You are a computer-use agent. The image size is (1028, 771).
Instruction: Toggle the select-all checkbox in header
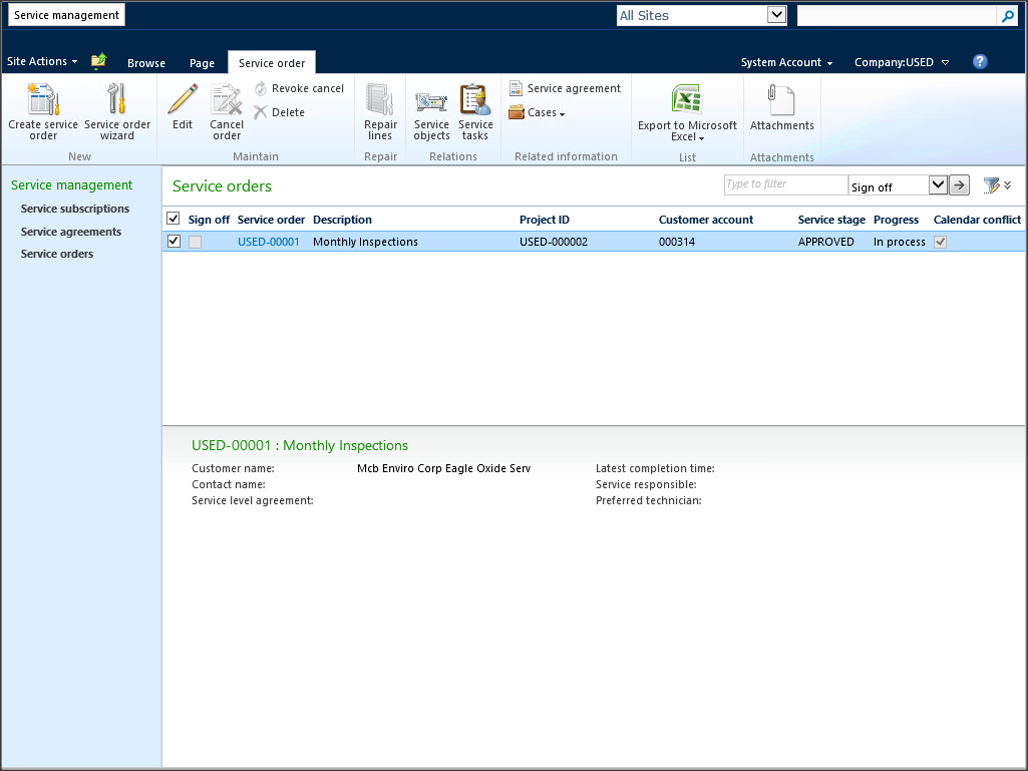[x=174, y=219]
